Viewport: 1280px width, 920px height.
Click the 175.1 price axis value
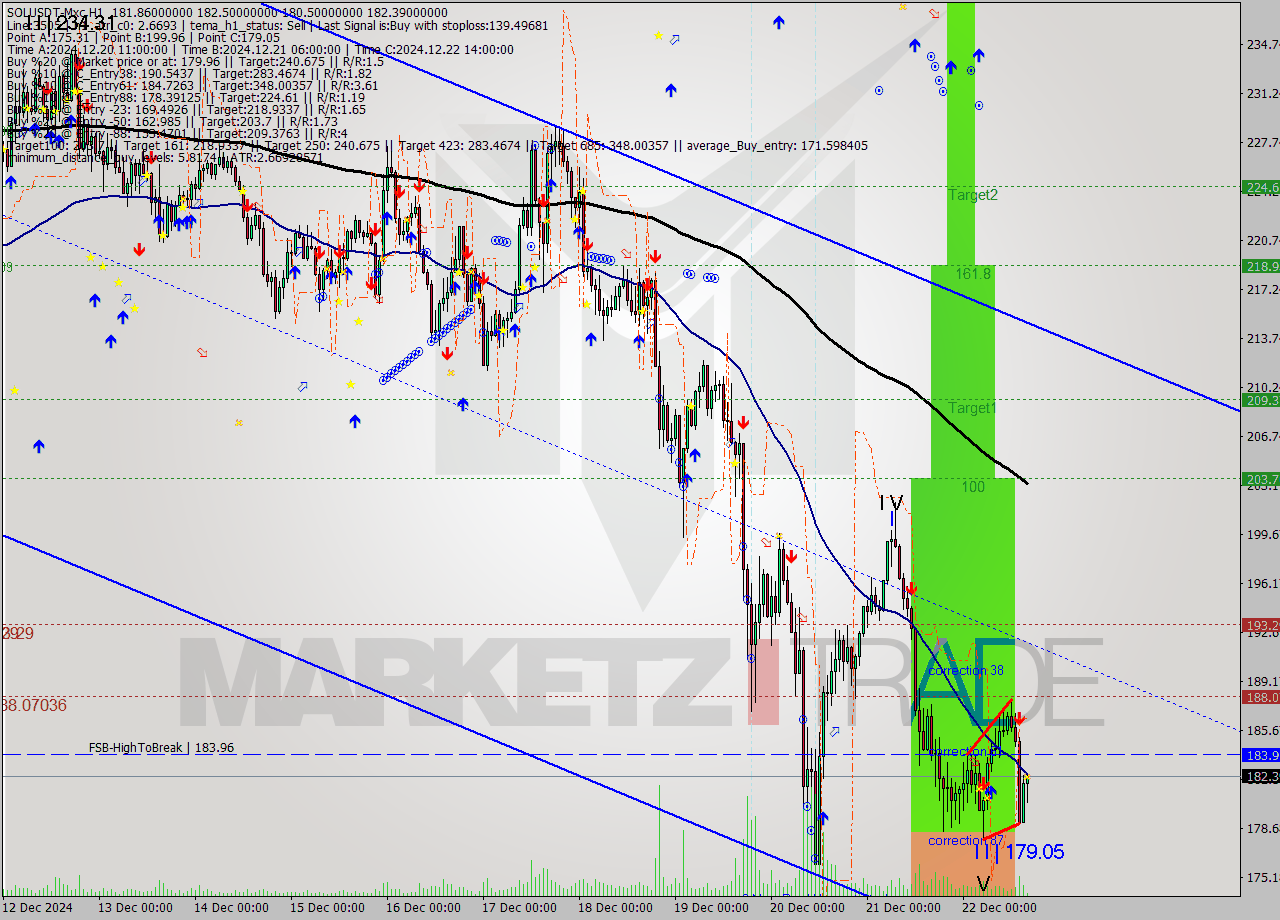pos(1262,877)
